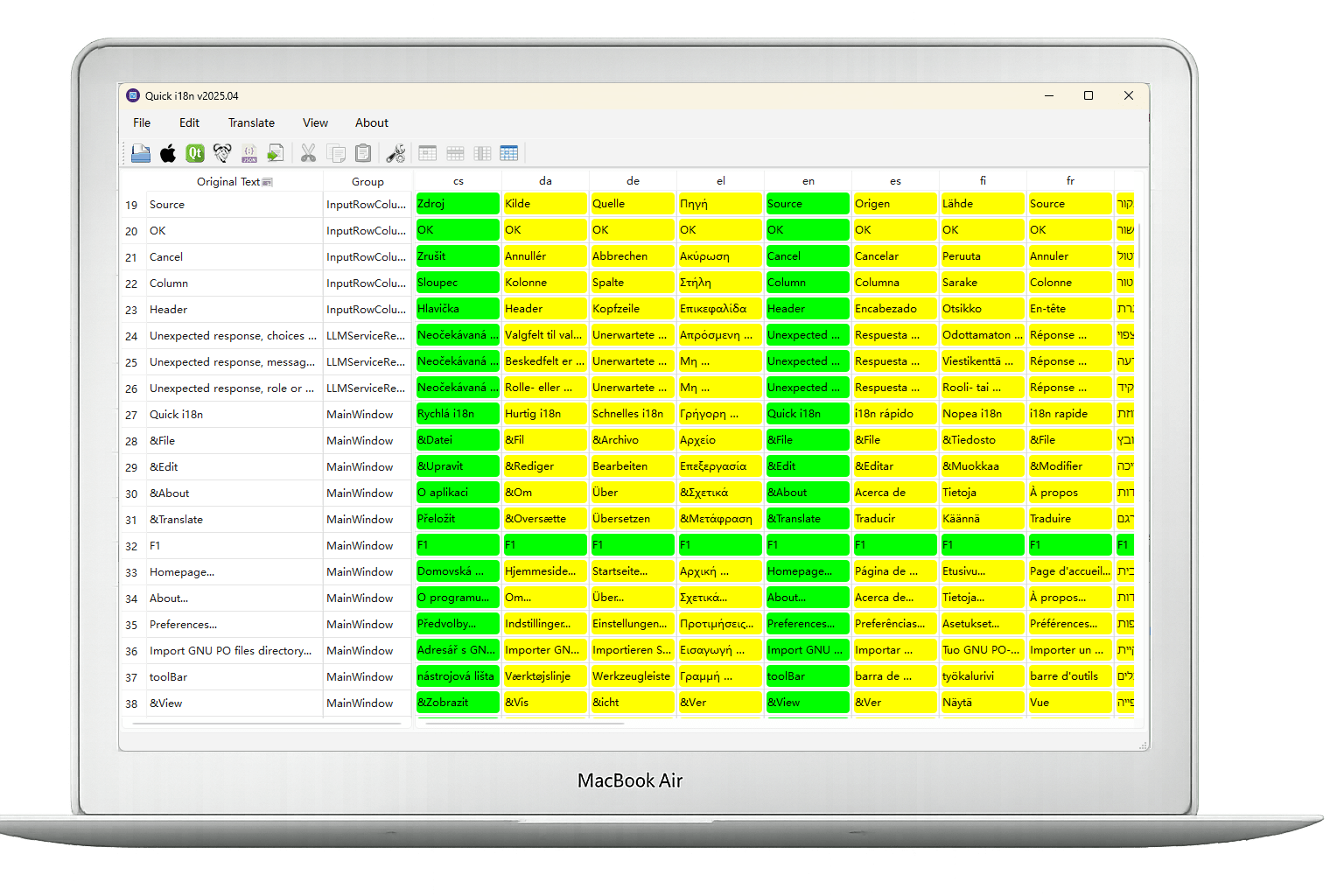The width and height of the screenshot is (1344, 896).
Task: Click original text '&Translate' in row 31
Action: [x=176, y=520]
